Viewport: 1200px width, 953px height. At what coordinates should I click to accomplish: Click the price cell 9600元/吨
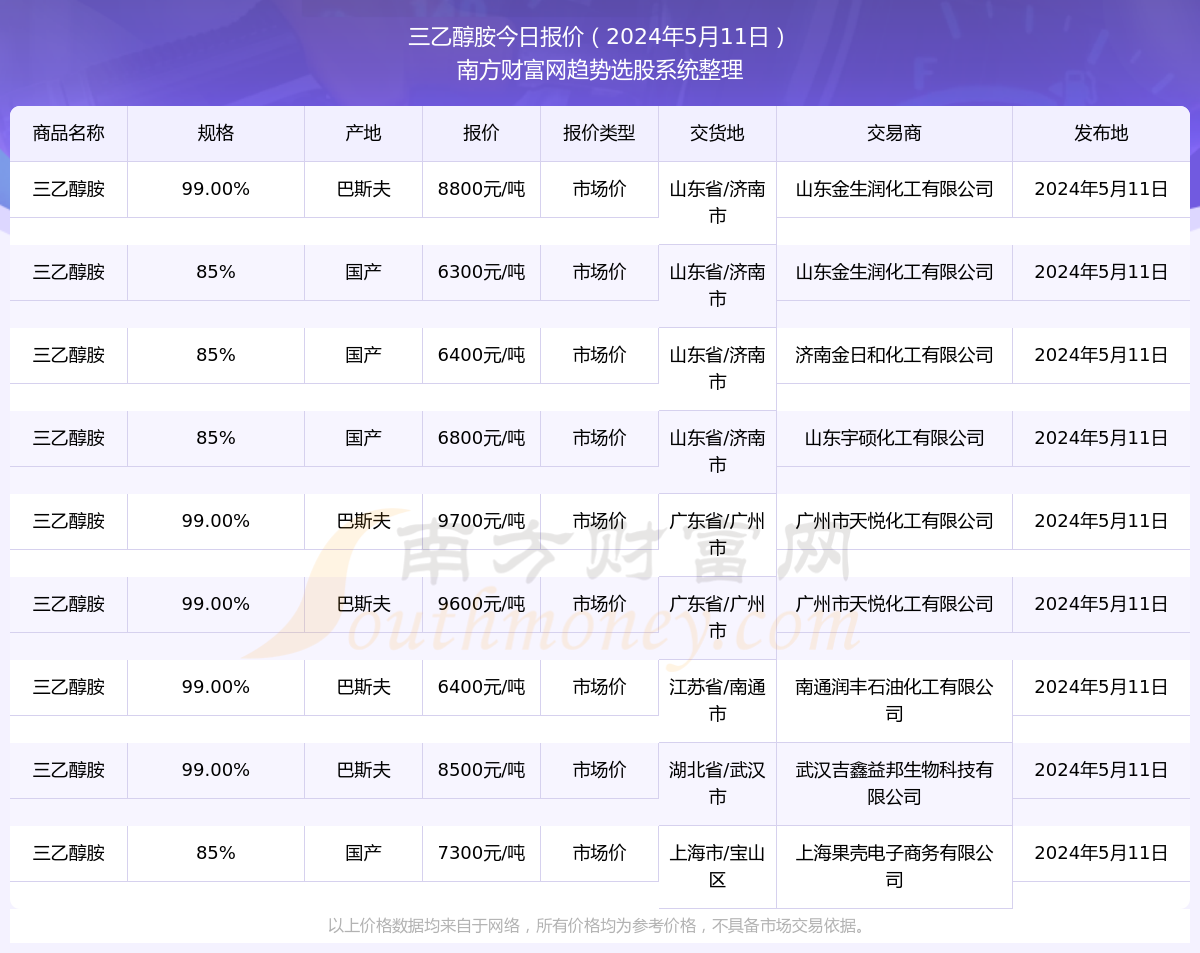coord(481,603)
